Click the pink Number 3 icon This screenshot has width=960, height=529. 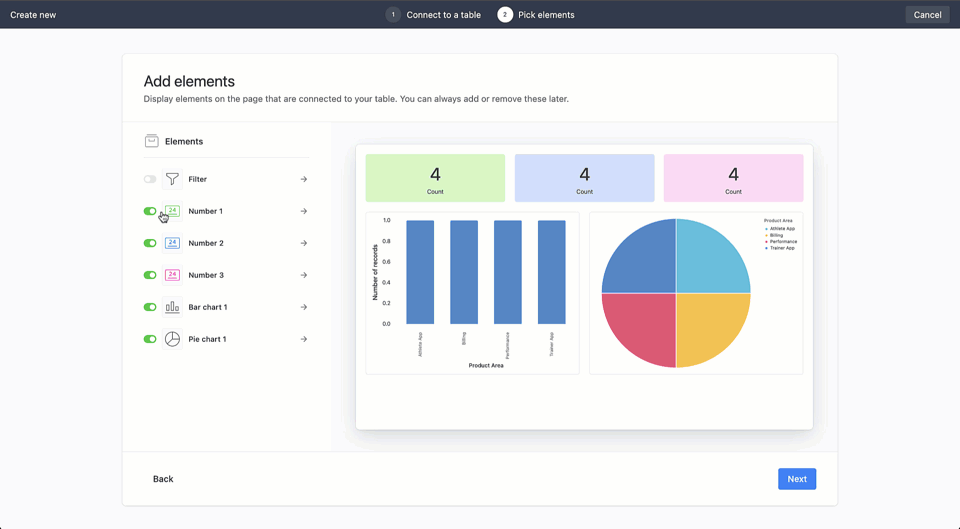[x=172, y=275]
